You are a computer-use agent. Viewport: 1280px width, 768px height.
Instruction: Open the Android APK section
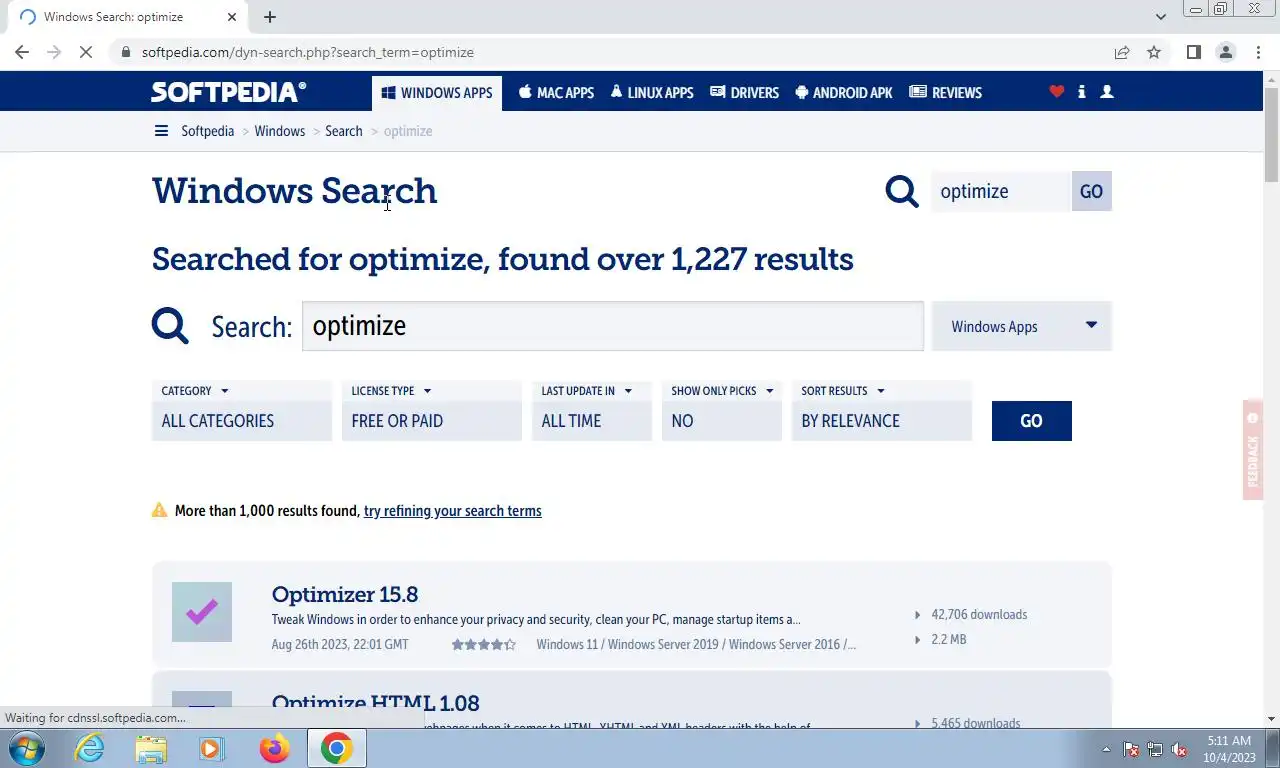point(844,93)
